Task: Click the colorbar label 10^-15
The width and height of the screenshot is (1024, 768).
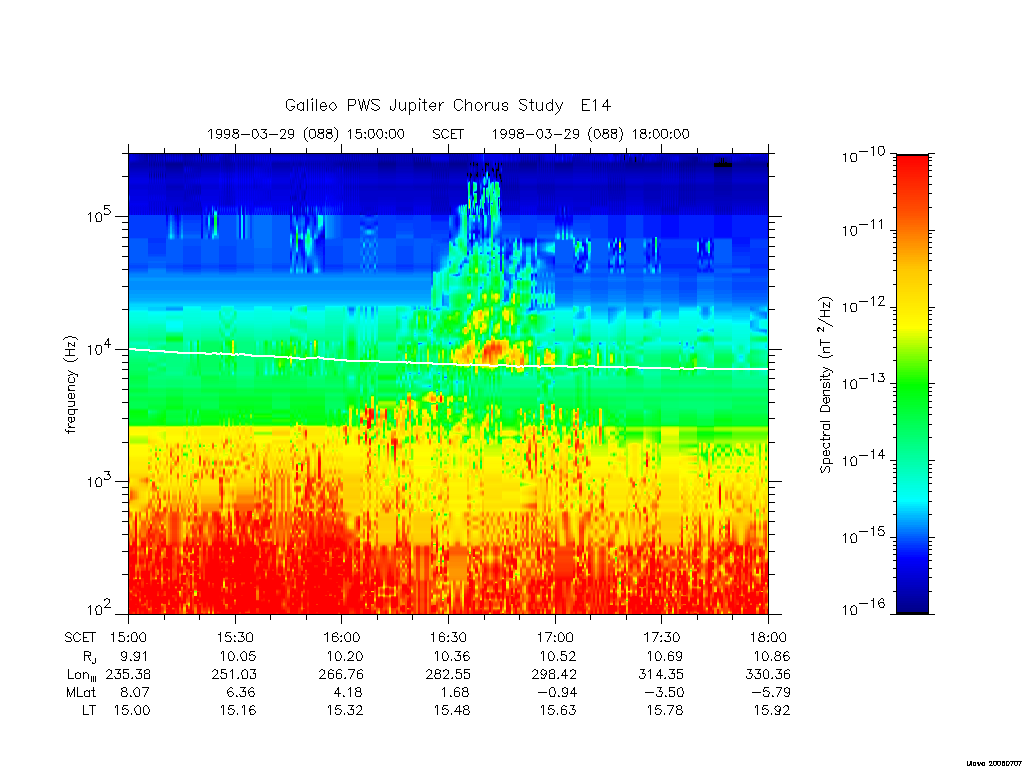Action: (863, 536)
